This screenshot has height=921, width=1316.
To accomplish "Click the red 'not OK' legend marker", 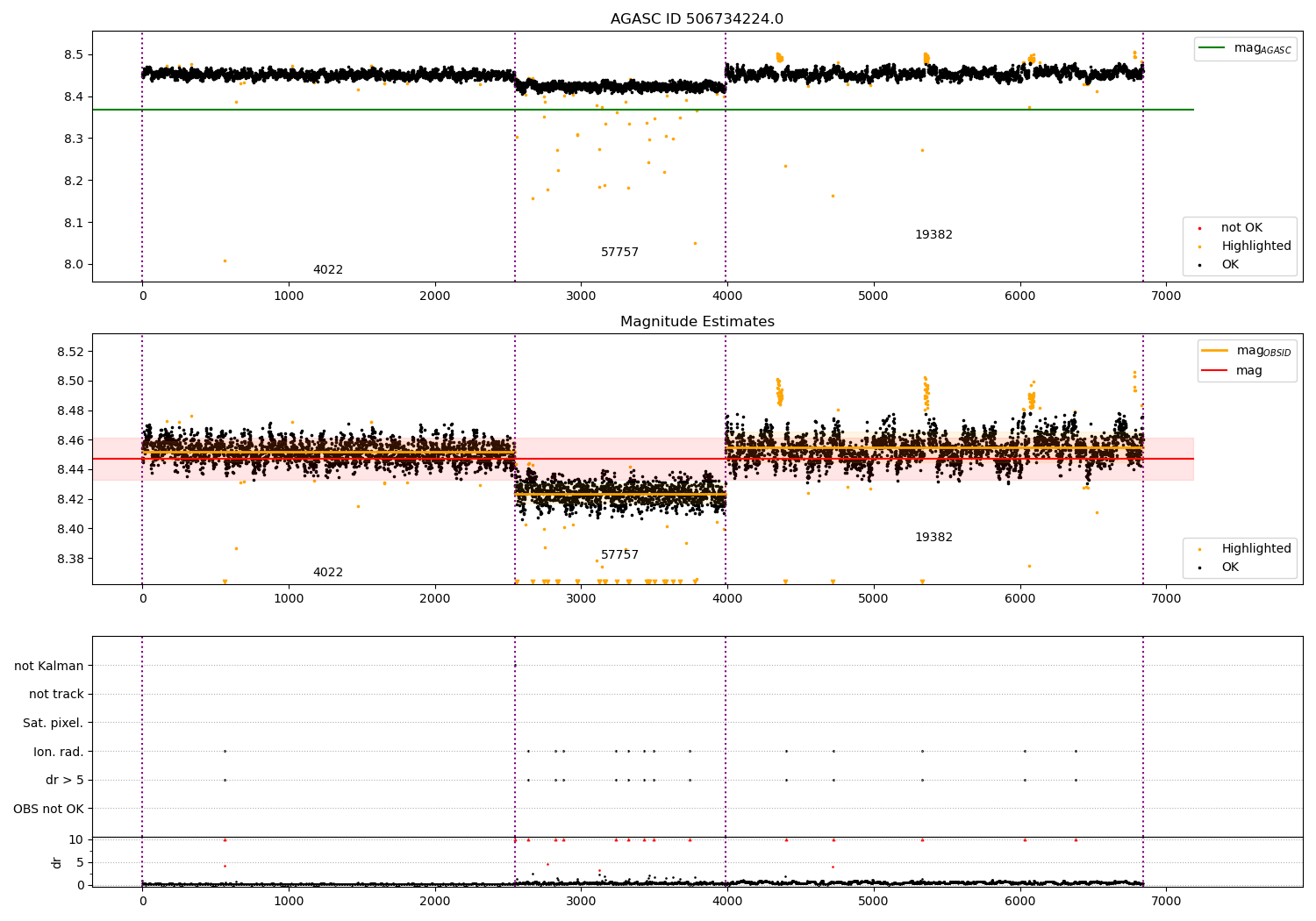I will coord(1199,228).
